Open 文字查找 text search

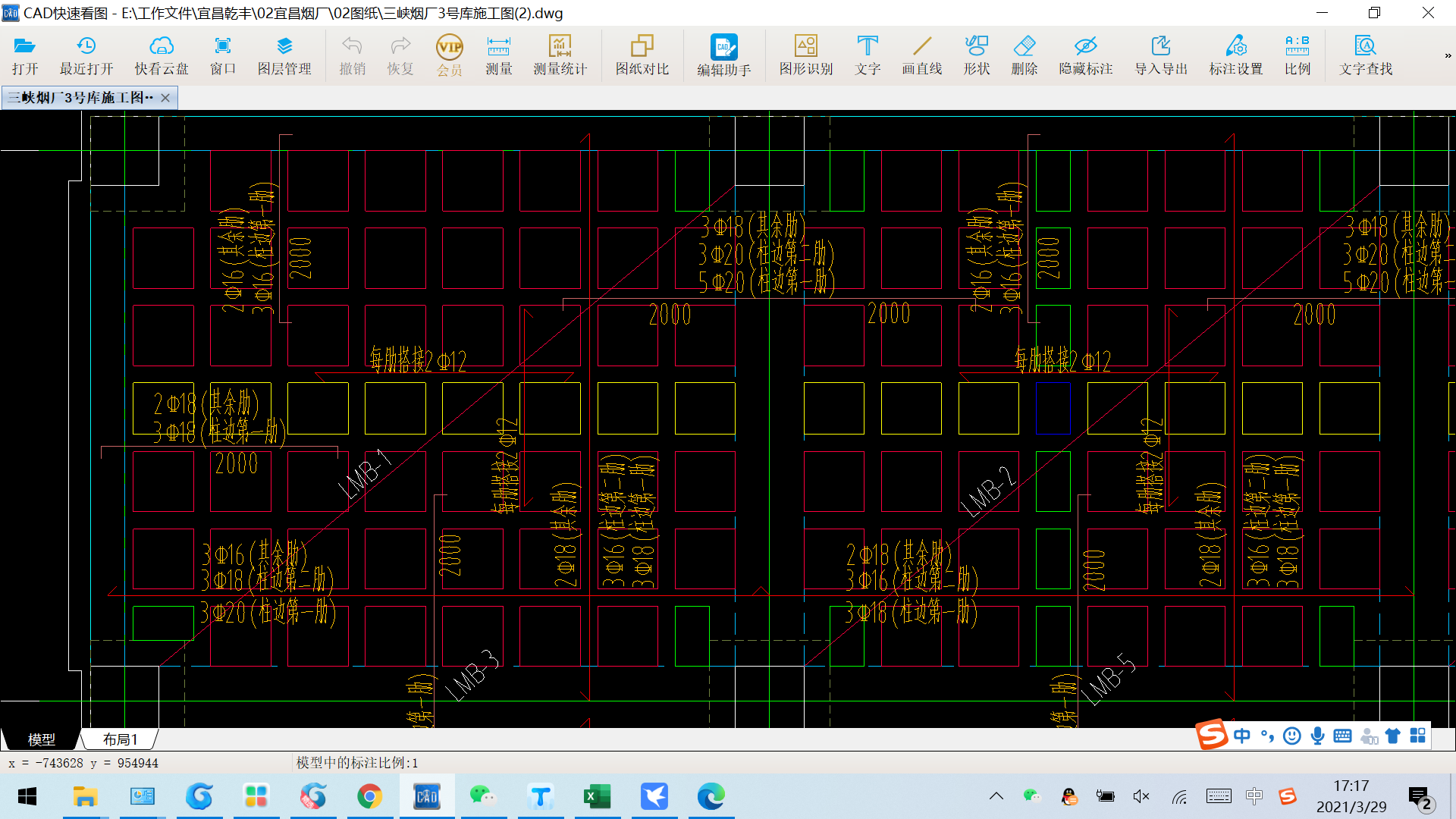pyautogui.click(x=1366, y=55)
